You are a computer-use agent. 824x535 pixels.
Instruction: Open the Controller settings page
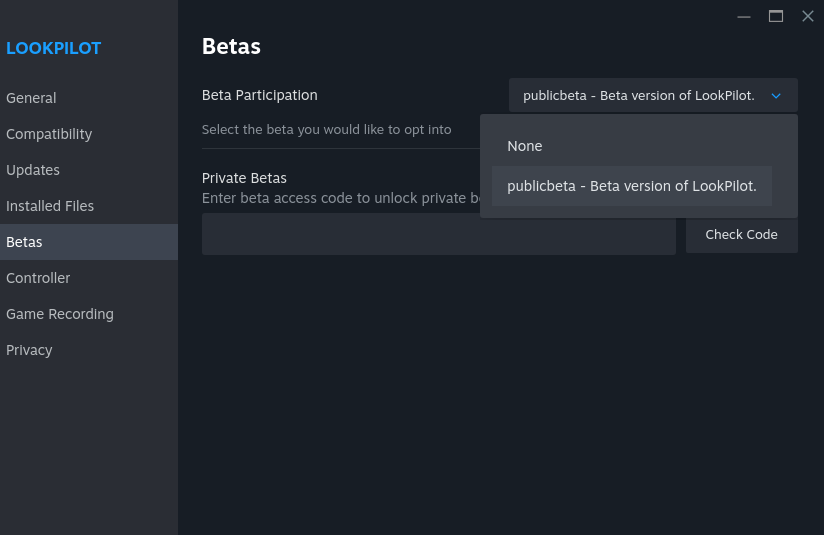pos(38,278)
